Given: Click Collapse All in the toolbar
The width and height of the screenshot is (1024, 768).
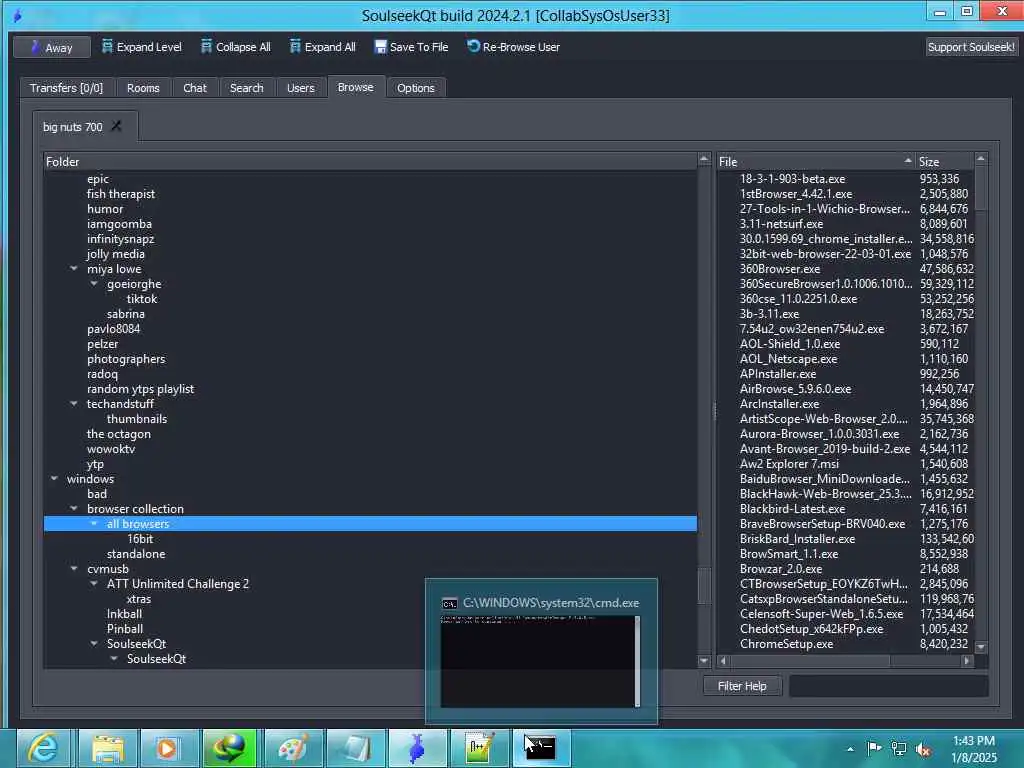Looking at the screenshot, I should pyautogui.click(x=236, y=47).
